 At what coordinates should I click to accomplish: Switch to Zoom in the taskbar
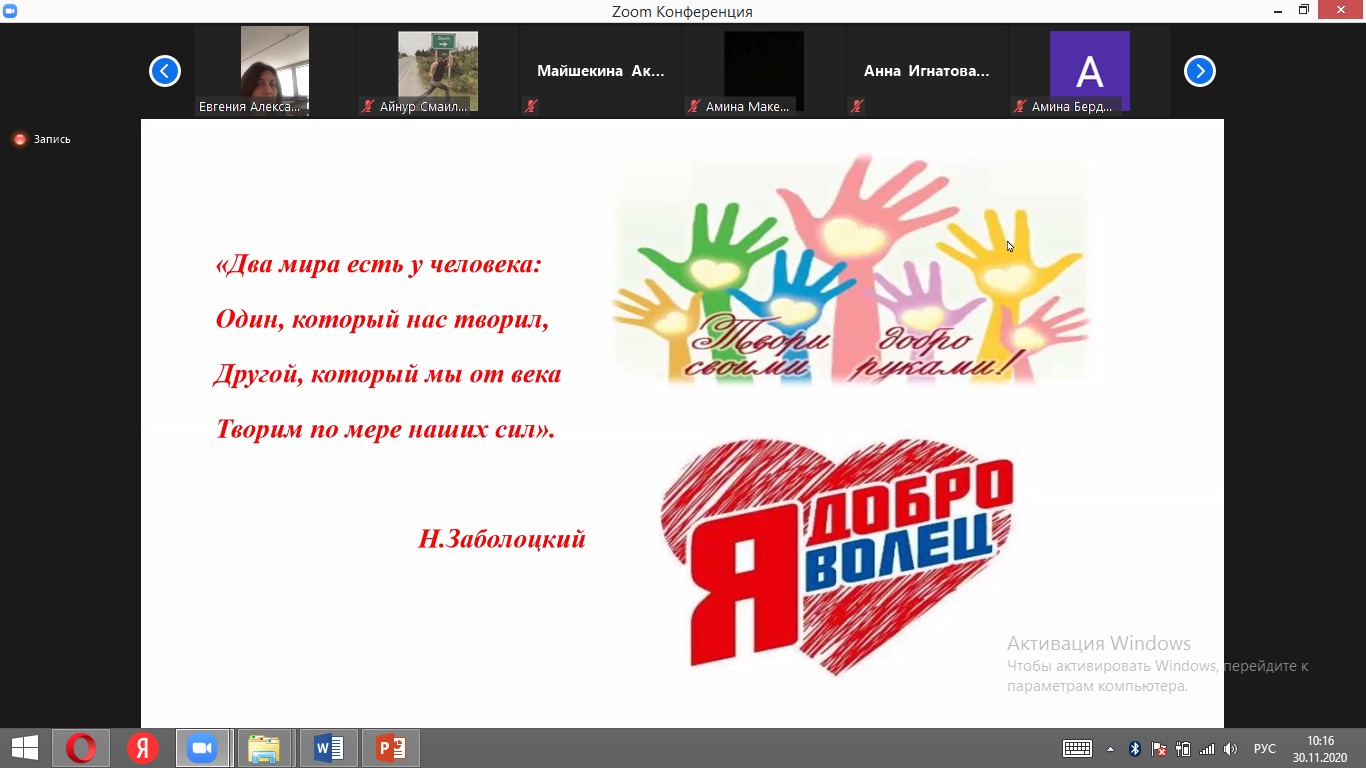point(203,748)
